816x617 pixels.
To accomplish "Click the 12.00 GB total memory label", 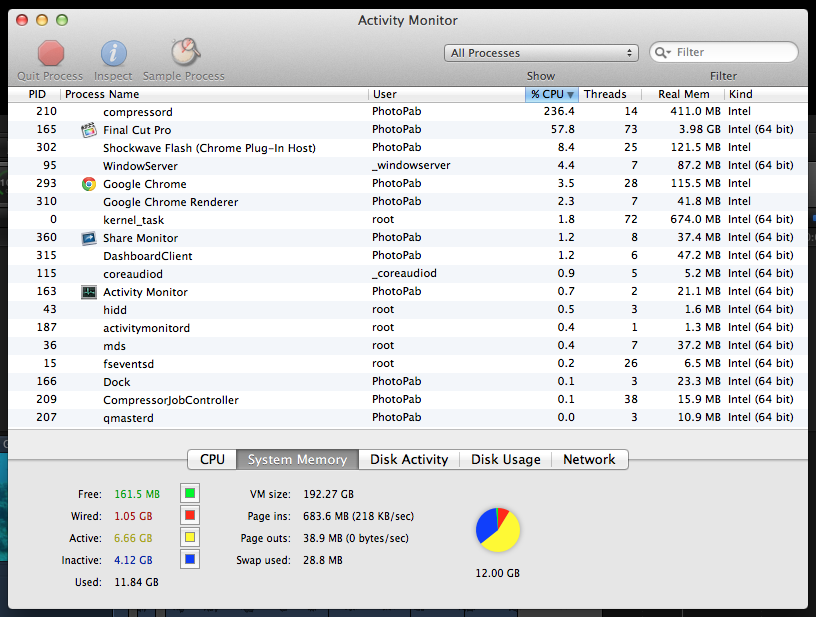I will click(x=498, y=573).
